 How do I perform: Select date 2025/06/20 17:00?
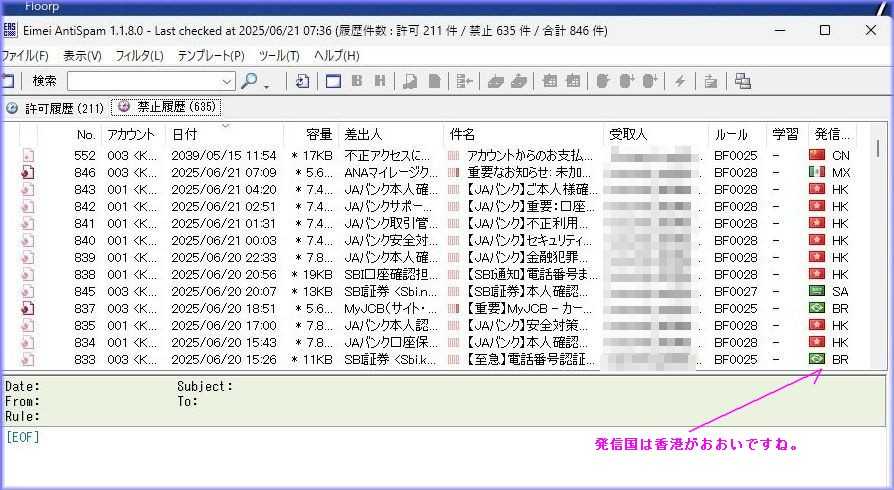coord(224,326)
